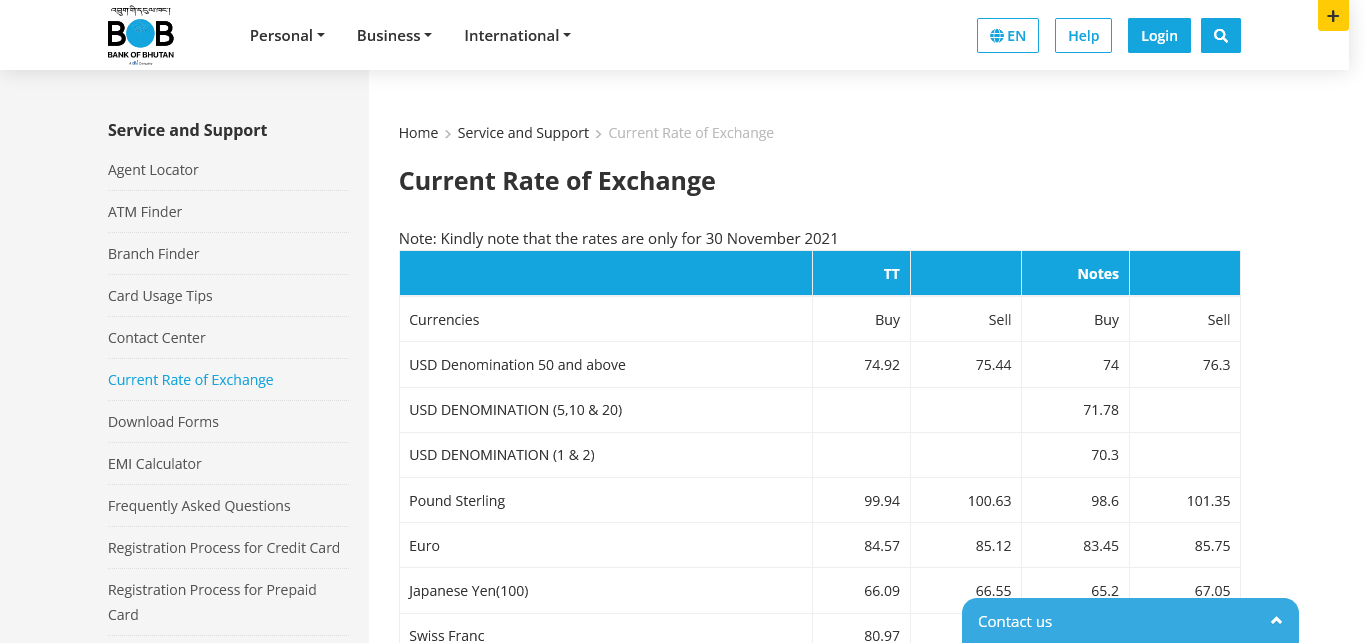The height and width of the screenshot is (643, 1366).
Task: Open the Personal dropdown menu
Action: [x=287, y=36]
